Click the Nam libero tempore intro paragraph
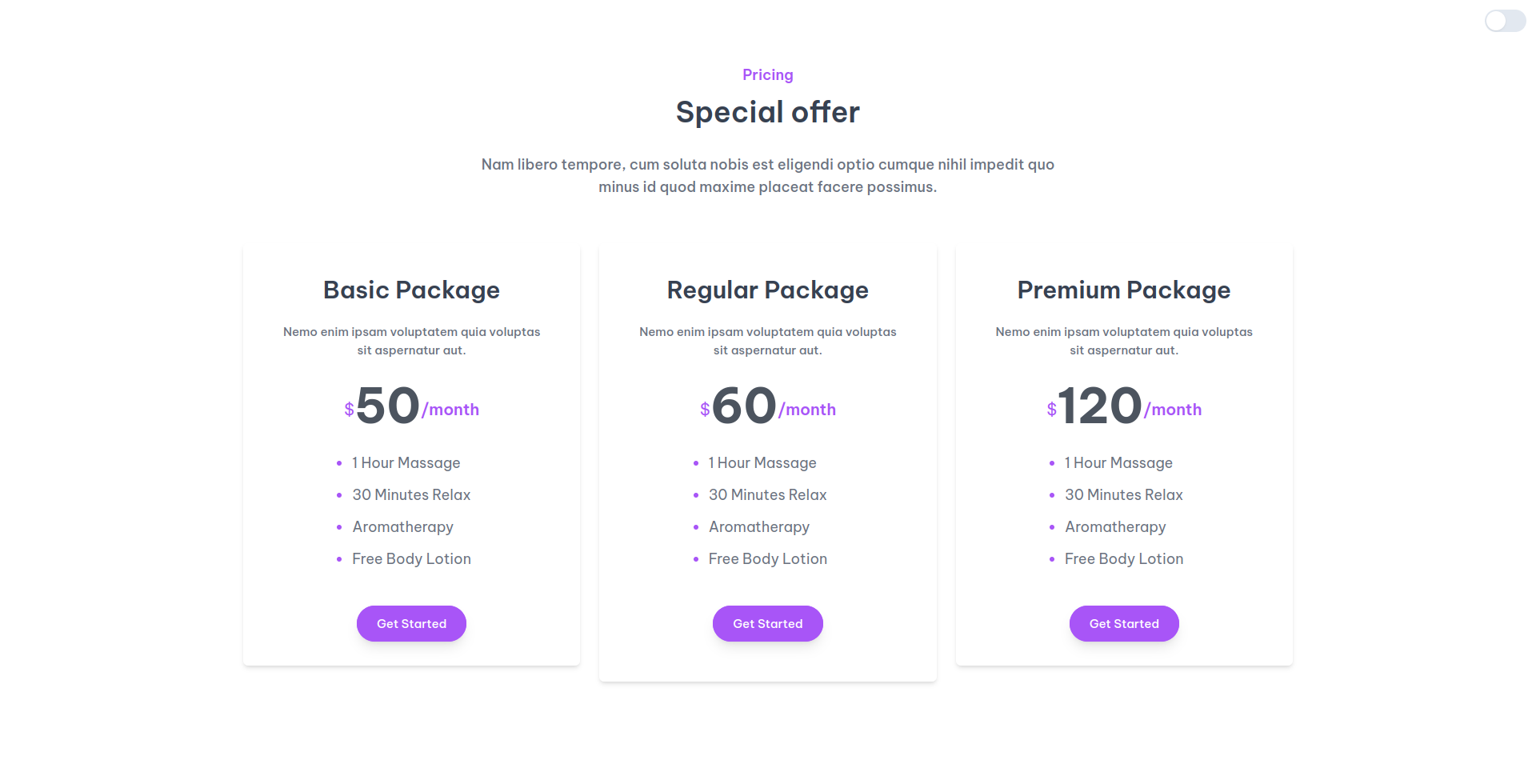Image resolution: width=1536 pixels, height=784 pixels. pyautogui.click(x=767, y=175)
